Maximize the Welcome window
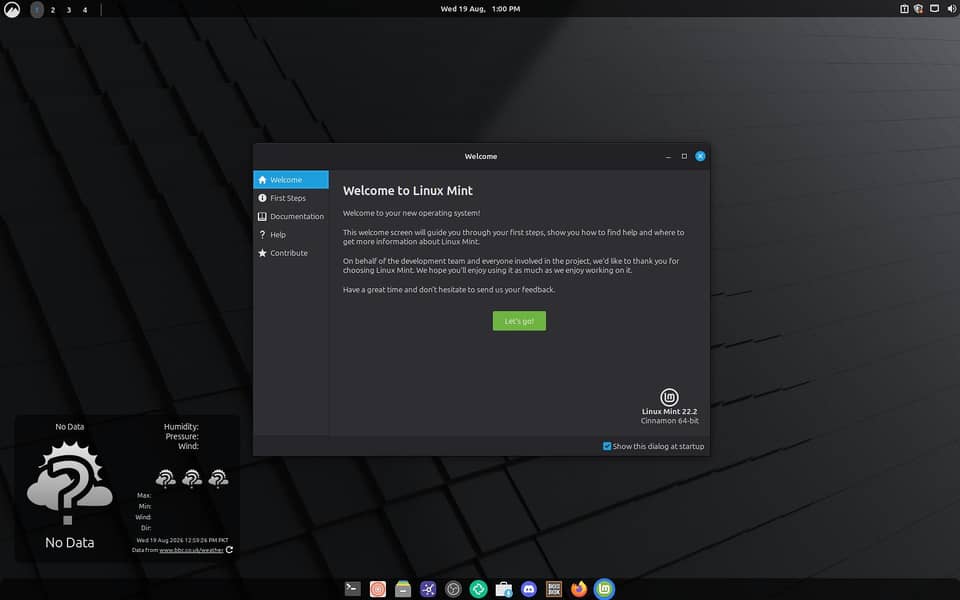Viewport: 960px width, 600px height. (x=684, y=156)
